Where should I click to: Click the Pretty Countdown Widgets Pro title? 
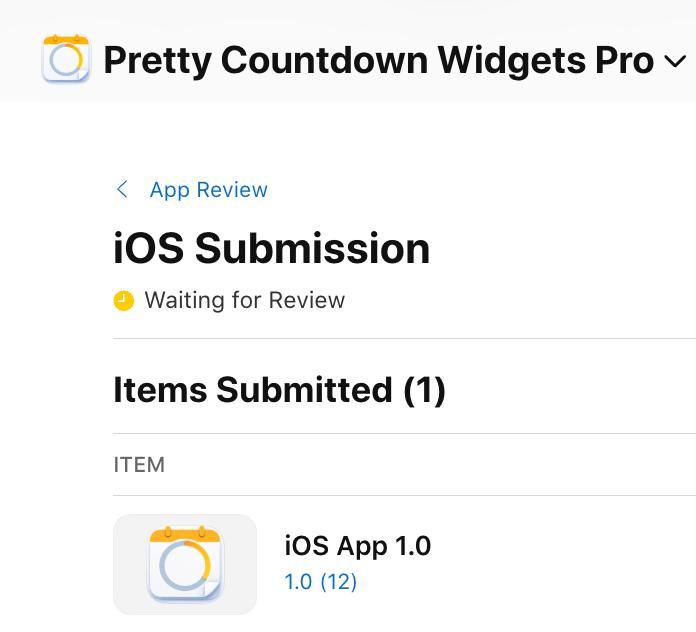click(378, 61)
